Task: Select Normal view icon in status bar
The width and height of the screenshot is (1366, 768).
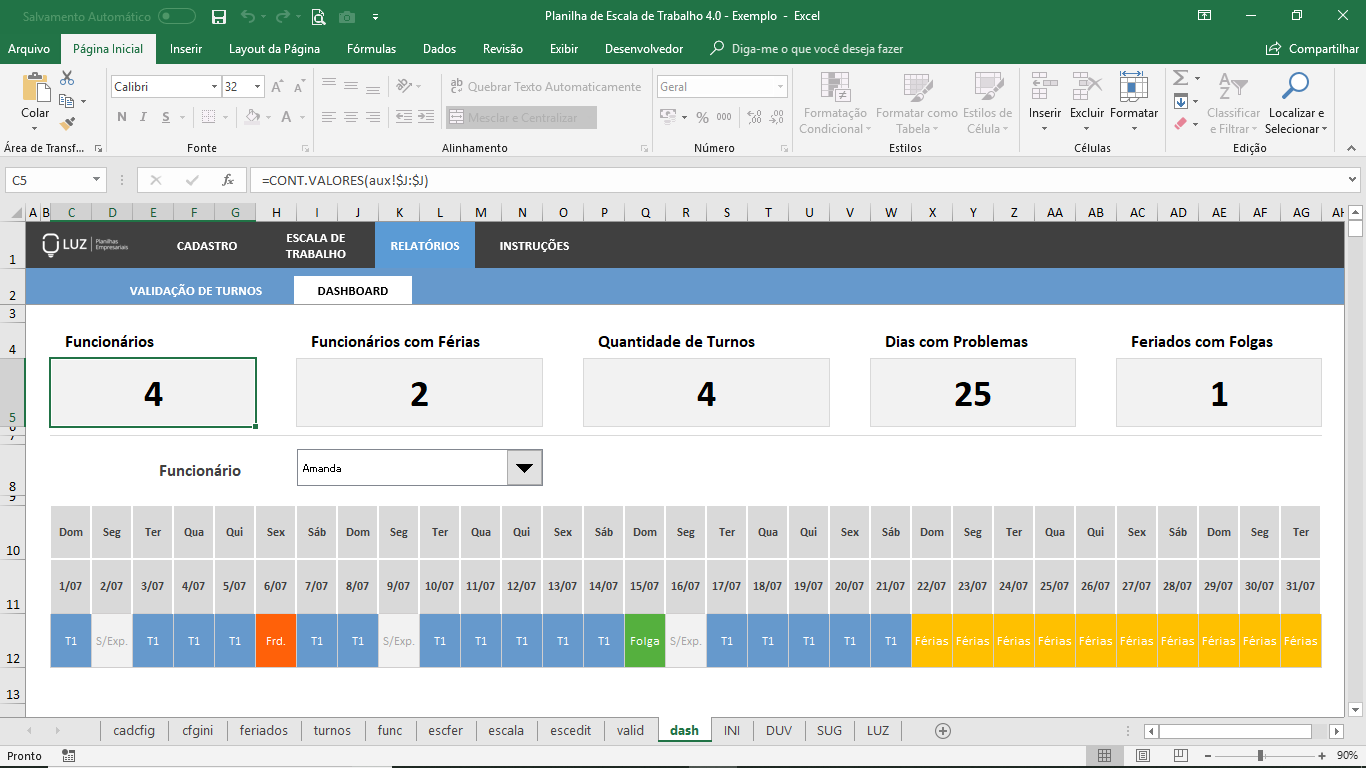Action: (1105, 756)
